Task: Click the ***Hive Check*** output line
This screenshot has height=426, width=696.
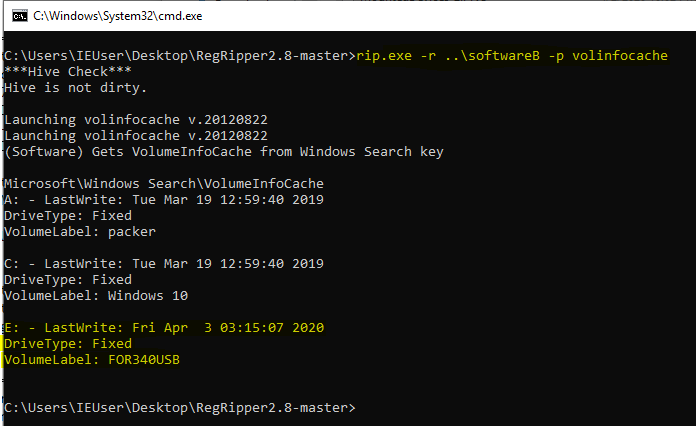Action: pos(66,72)
